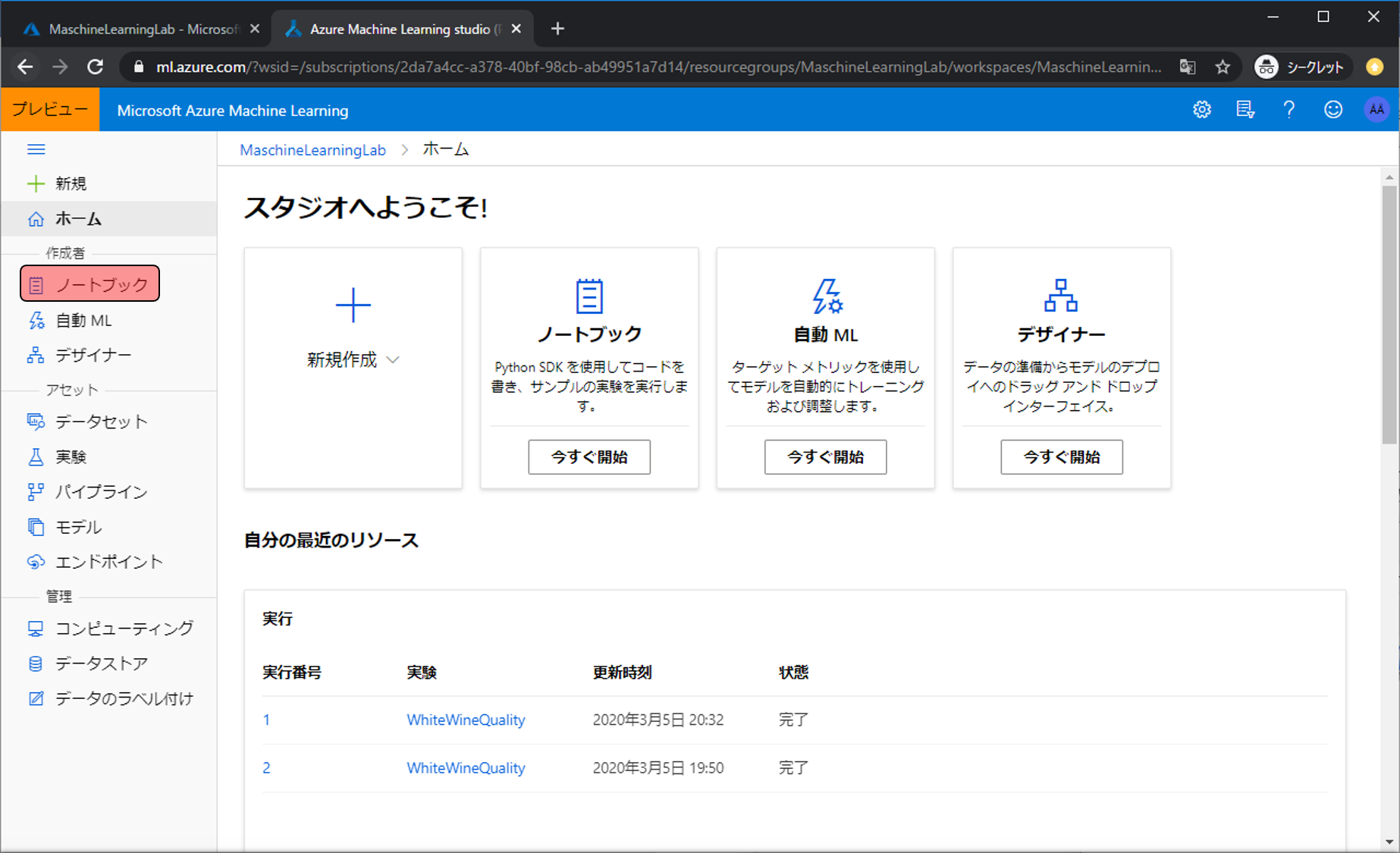Click the notebook icon in the ノートブック card
Viewport: 1400px width, 853px height.
(x=589, y=296)
